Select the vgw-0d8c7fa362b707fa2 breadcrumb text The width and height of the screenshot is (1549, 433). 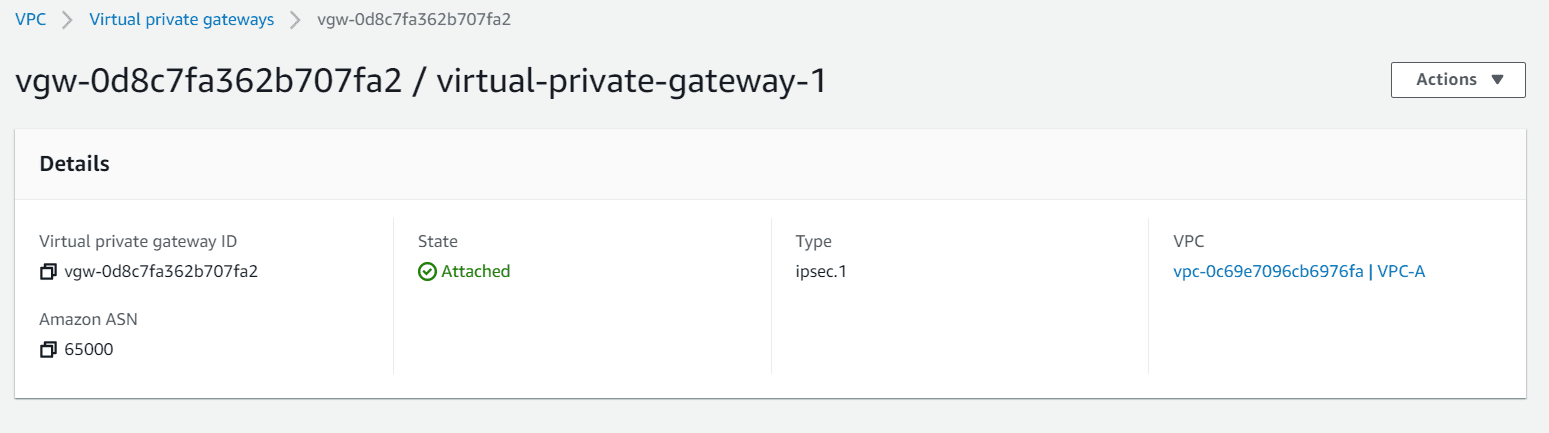pyautogui.click(x=415, y=20)
